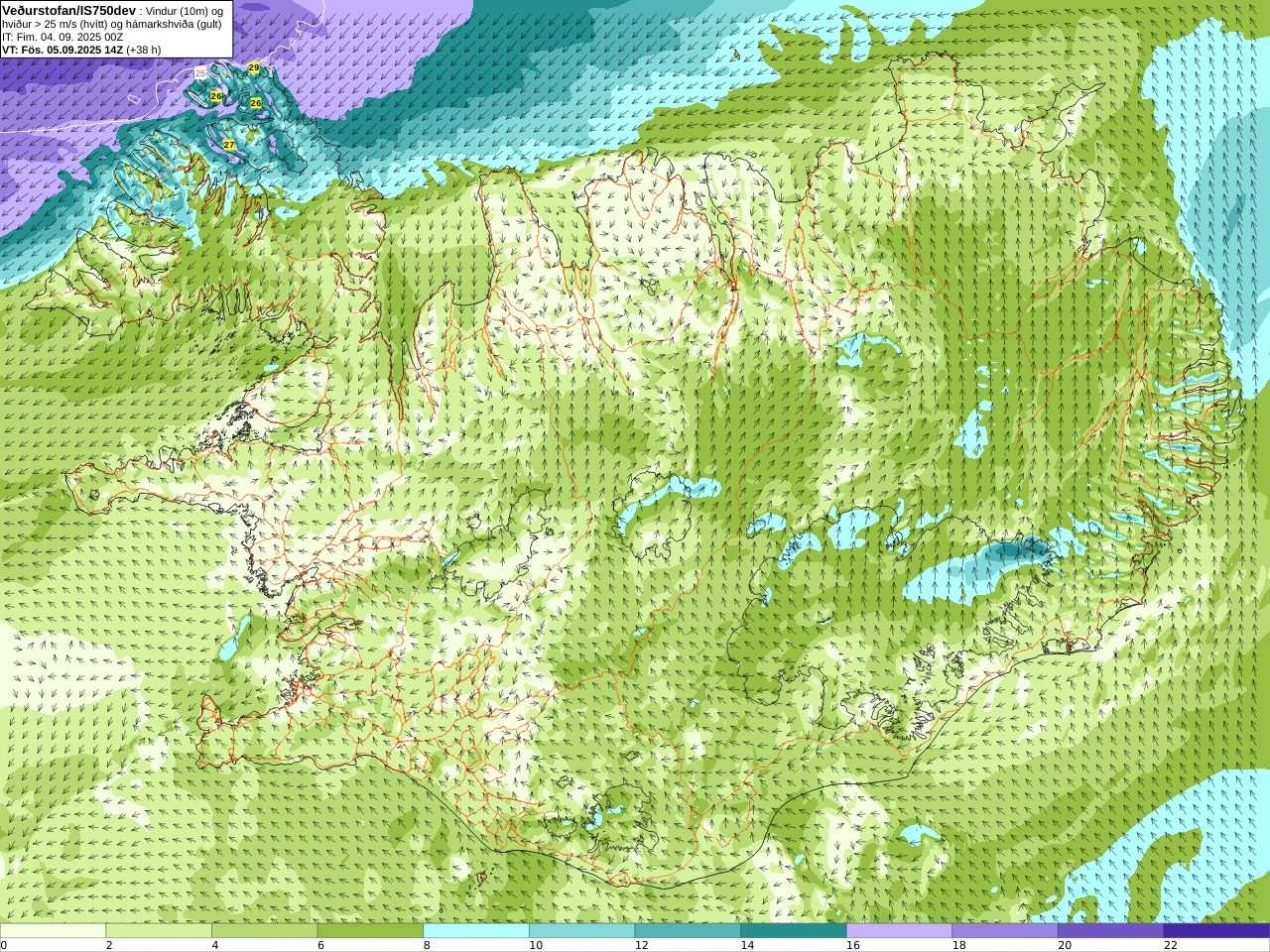
Task: Click the legend scale number 18
Action: (x=958, y=945)
